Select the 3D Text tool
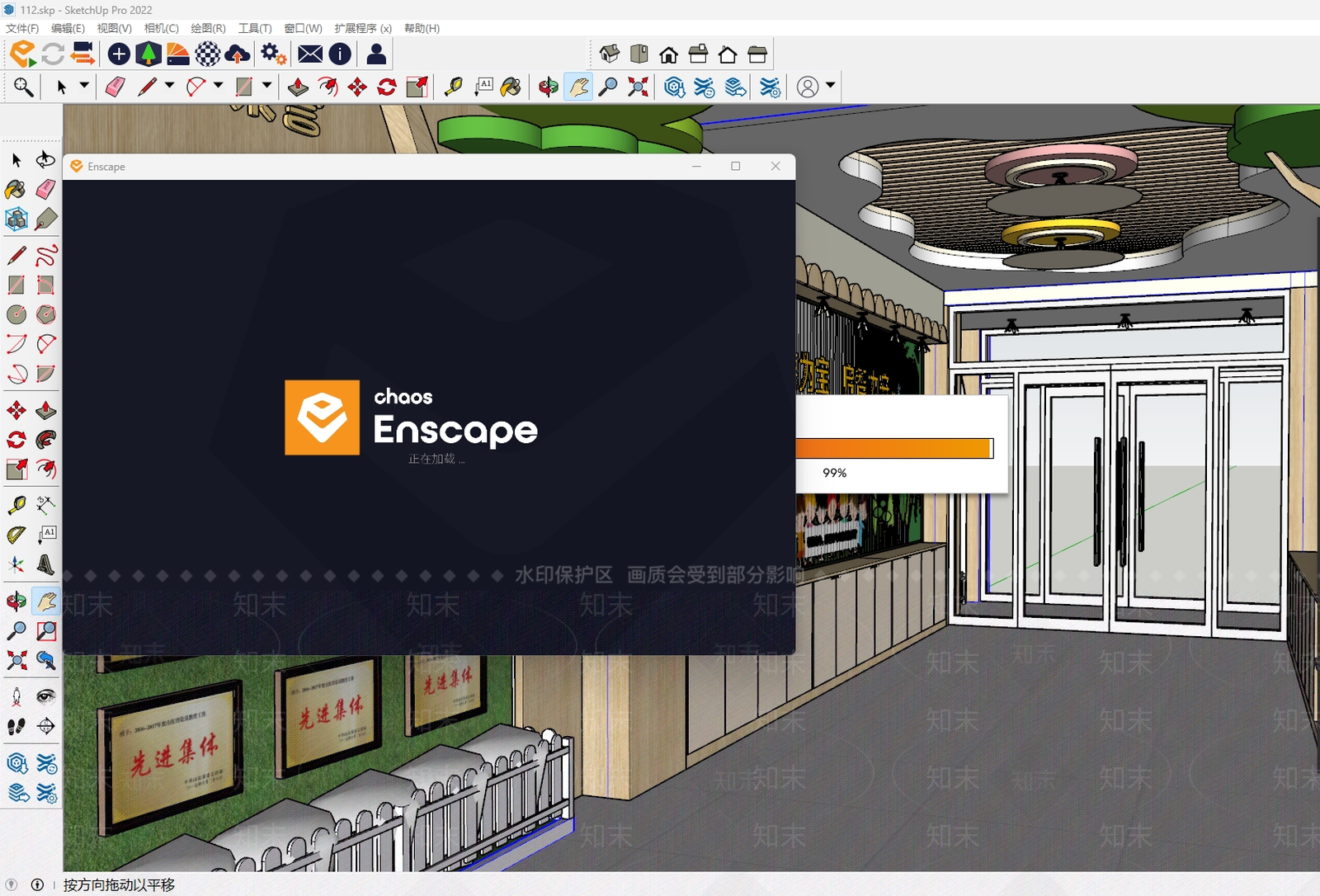This screenshot has width=1320, height=896. pos(46,564)
